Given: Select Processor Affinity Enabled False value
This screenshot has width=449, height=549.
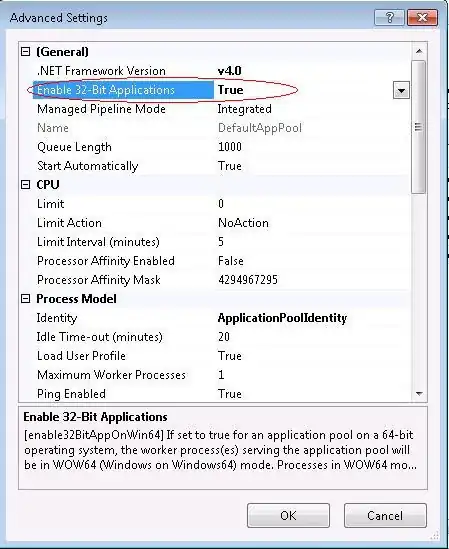Looking at the screenshot, I should 231,261.
